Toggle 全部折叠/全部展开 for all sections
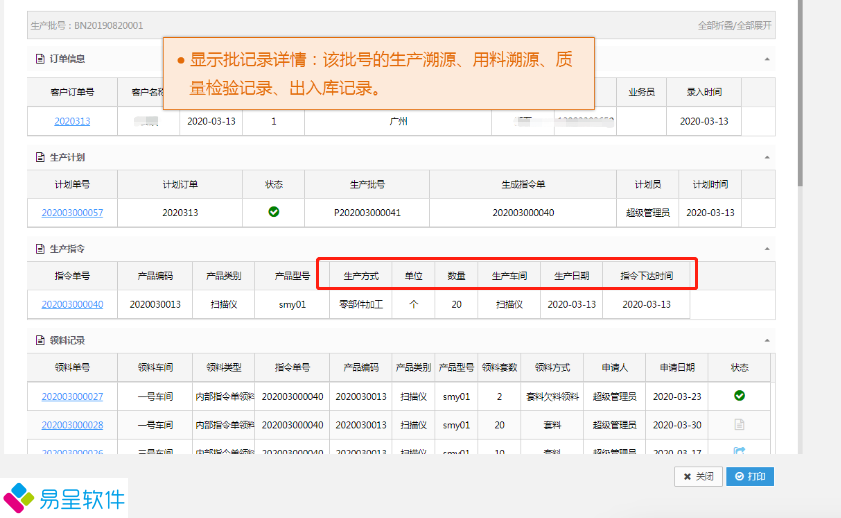 [x=734, y=25]
